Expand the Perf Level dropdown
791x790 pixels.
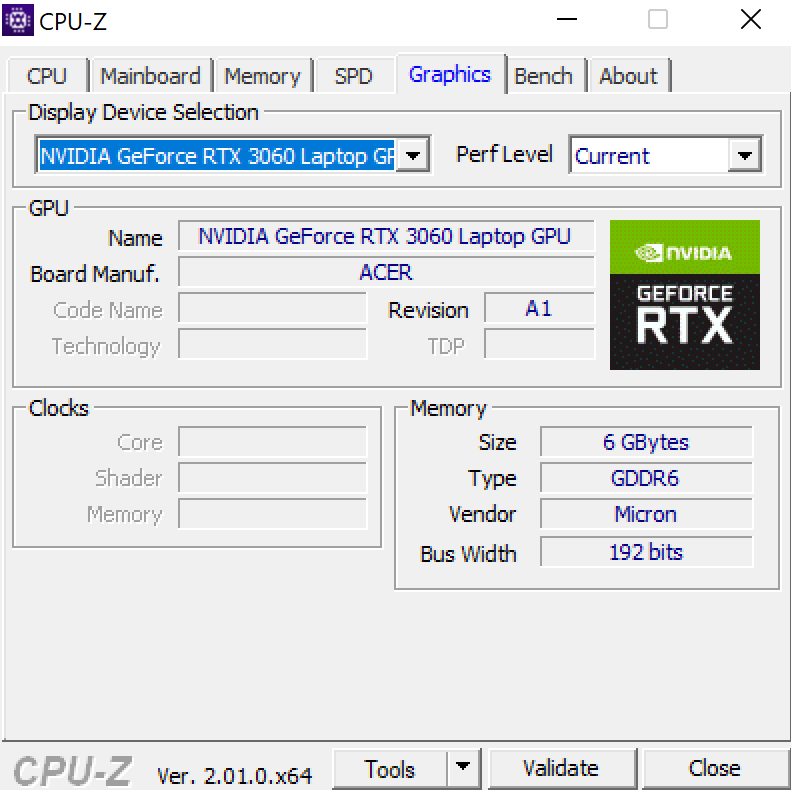[743, 156]
